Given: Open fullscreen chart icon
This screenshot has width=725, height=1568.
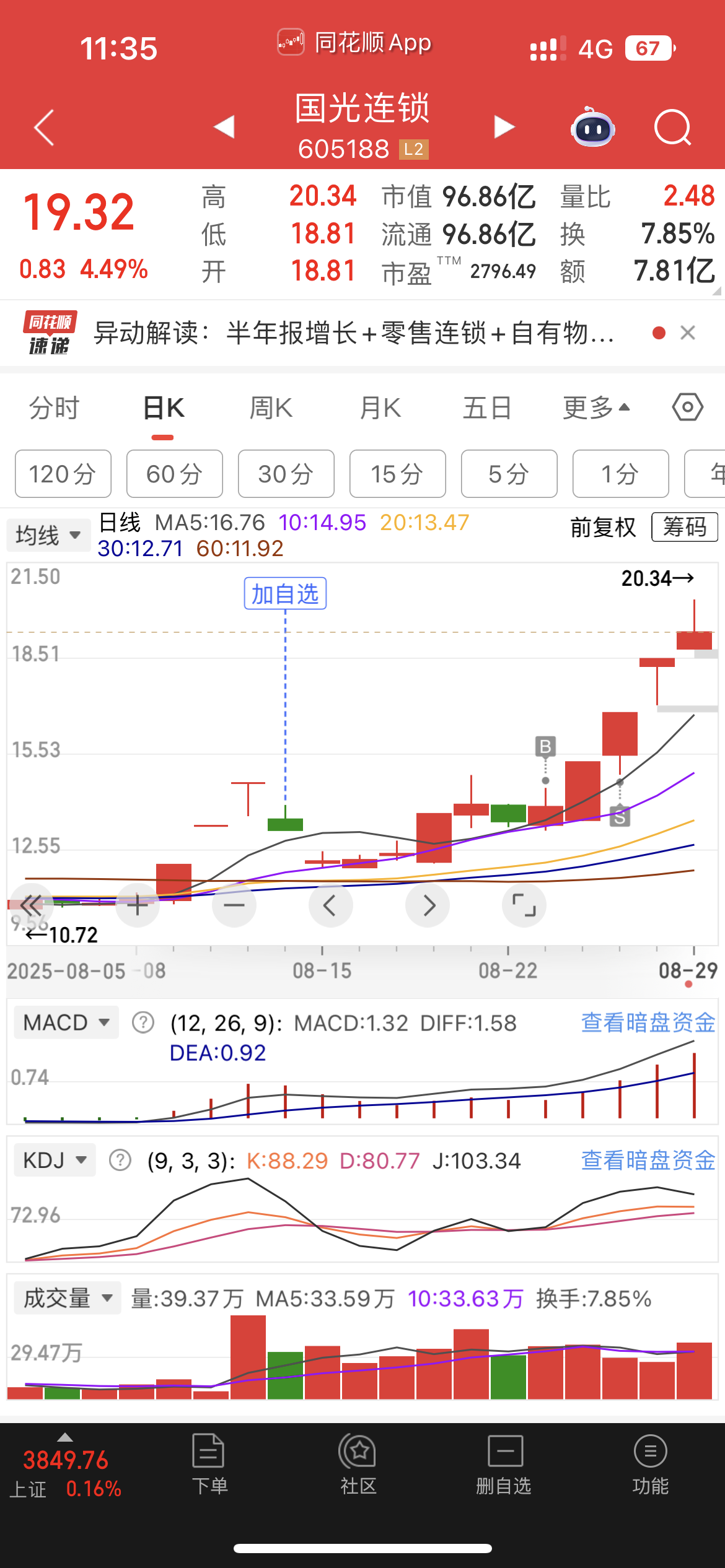Looking at the screenshot, I should coord(524,905).
